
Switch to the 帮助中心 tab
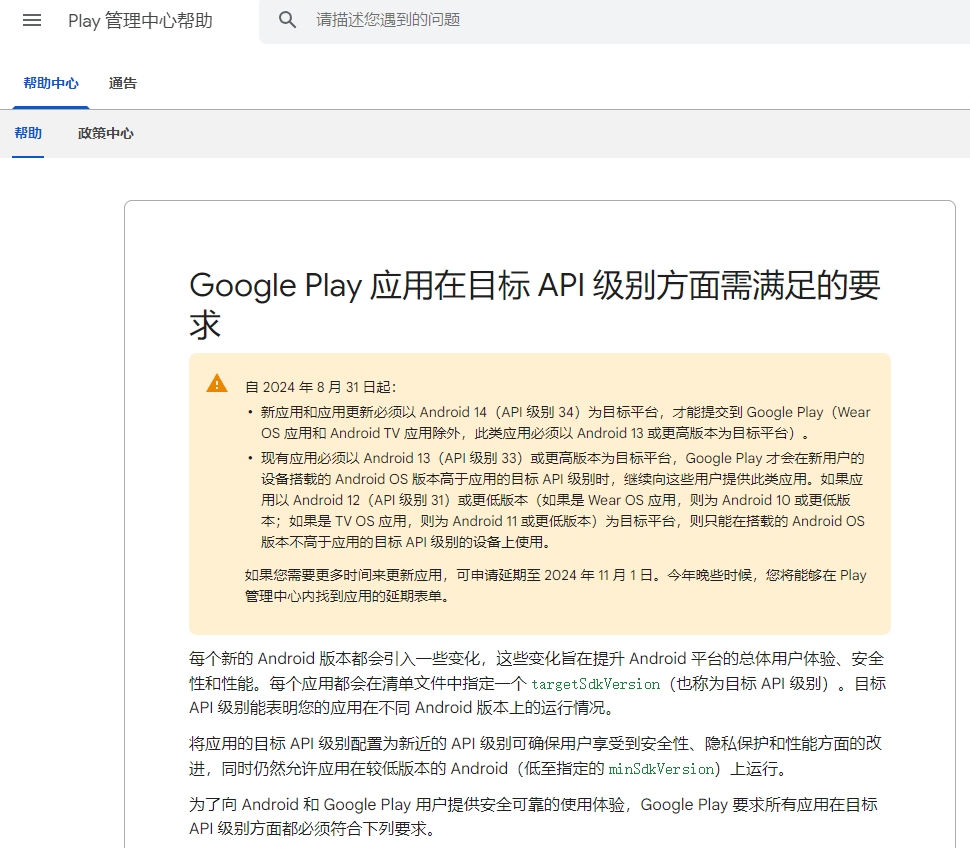(x=51, y=84)
